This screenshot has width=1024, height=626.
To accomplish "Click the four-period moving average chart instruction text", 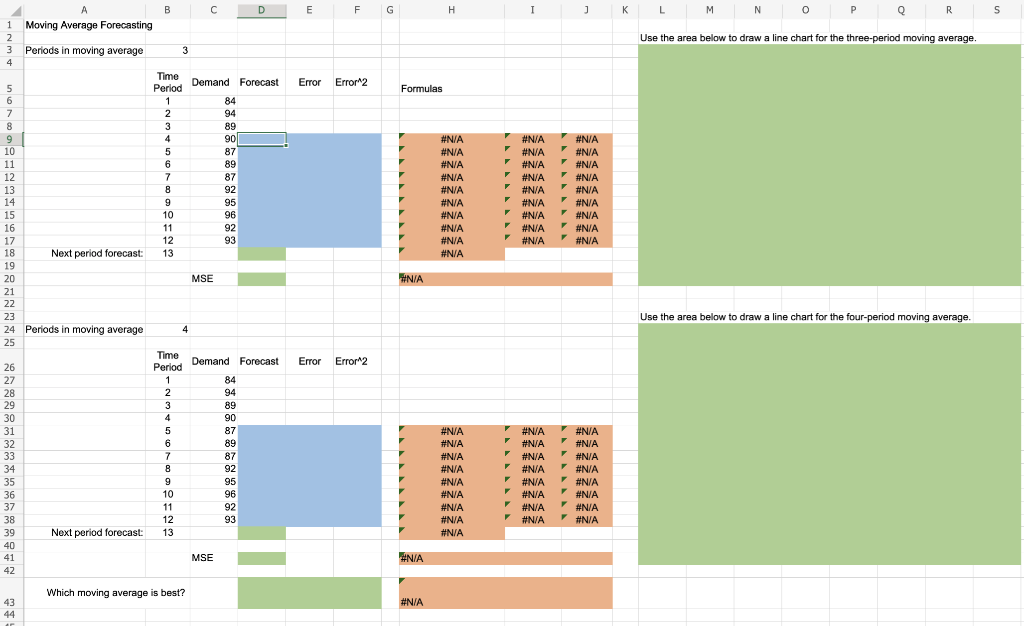I will (805, 317).
